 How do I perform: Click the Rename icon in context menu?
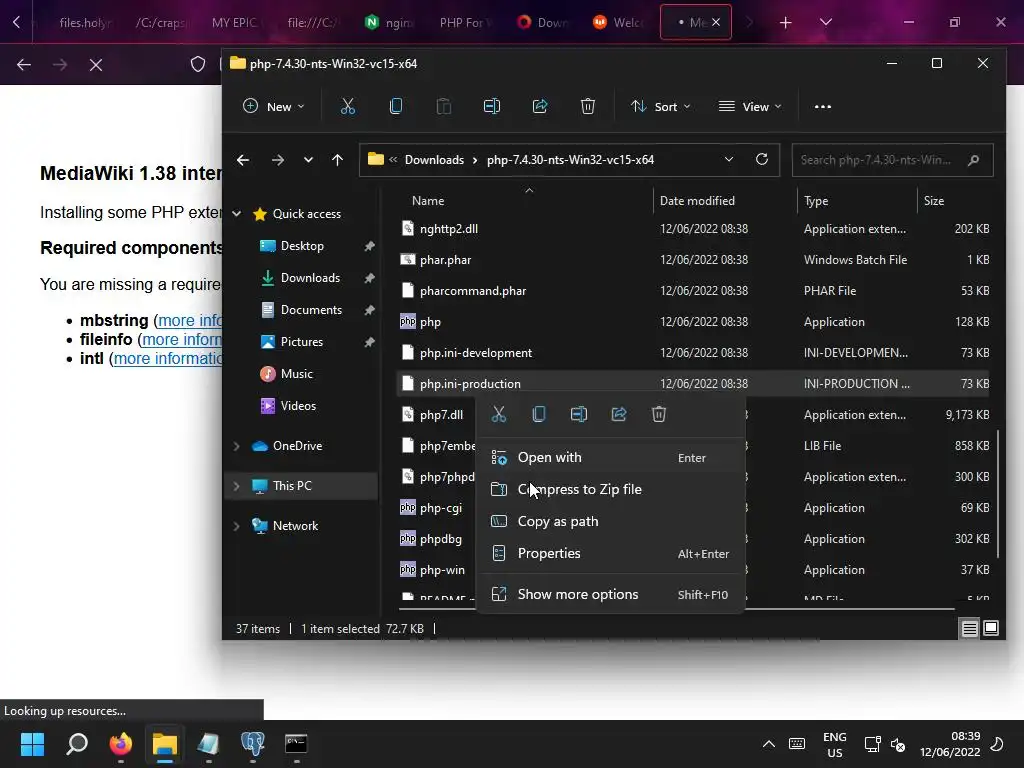coord(579,414)
